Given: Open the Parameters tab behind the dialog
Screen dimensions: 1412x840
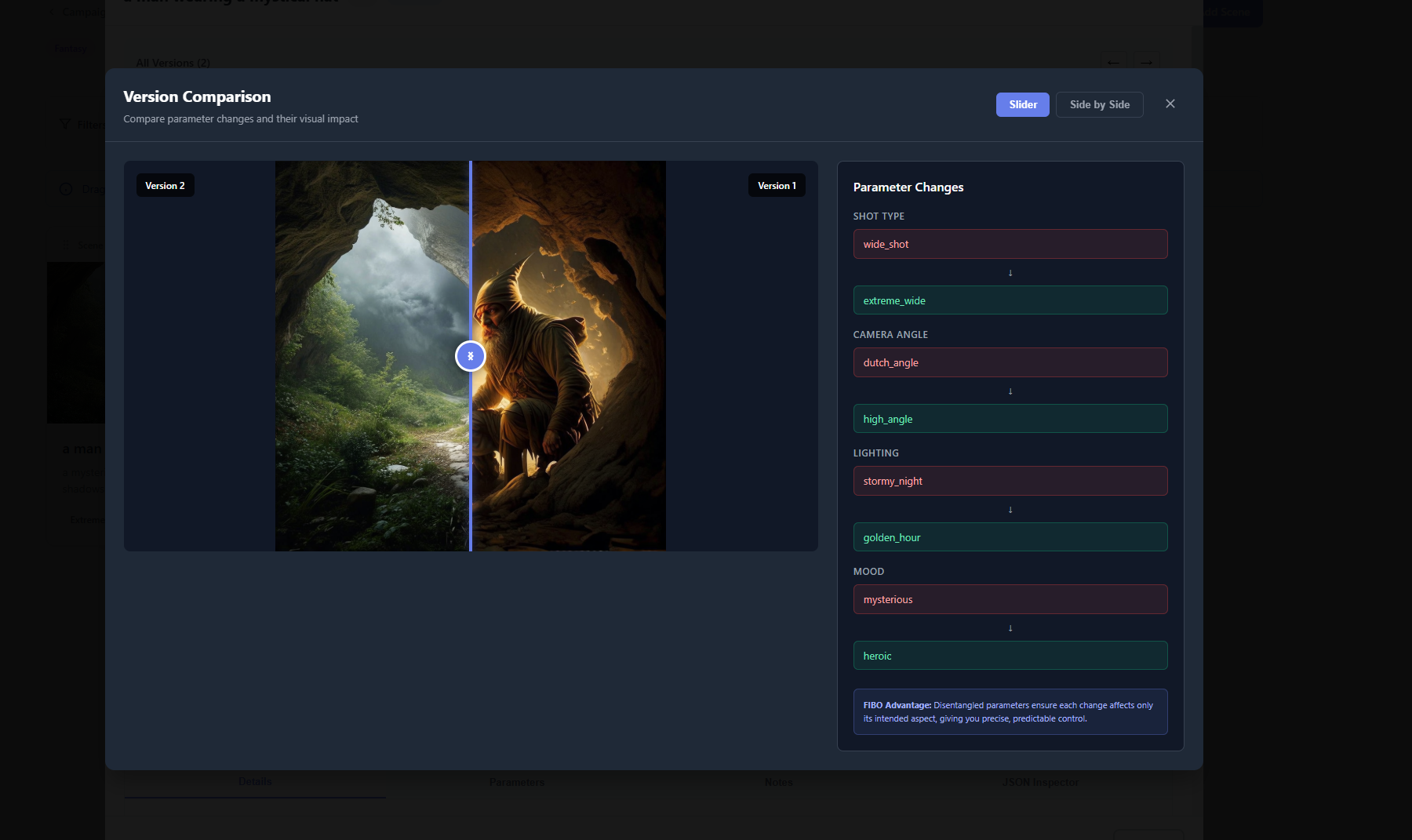Looking at the screenshot, I should tap(517, 782).
